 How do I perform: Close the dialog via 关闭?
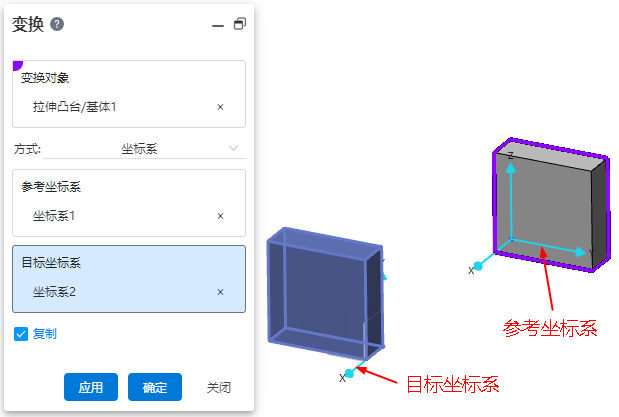pos(219,387)
